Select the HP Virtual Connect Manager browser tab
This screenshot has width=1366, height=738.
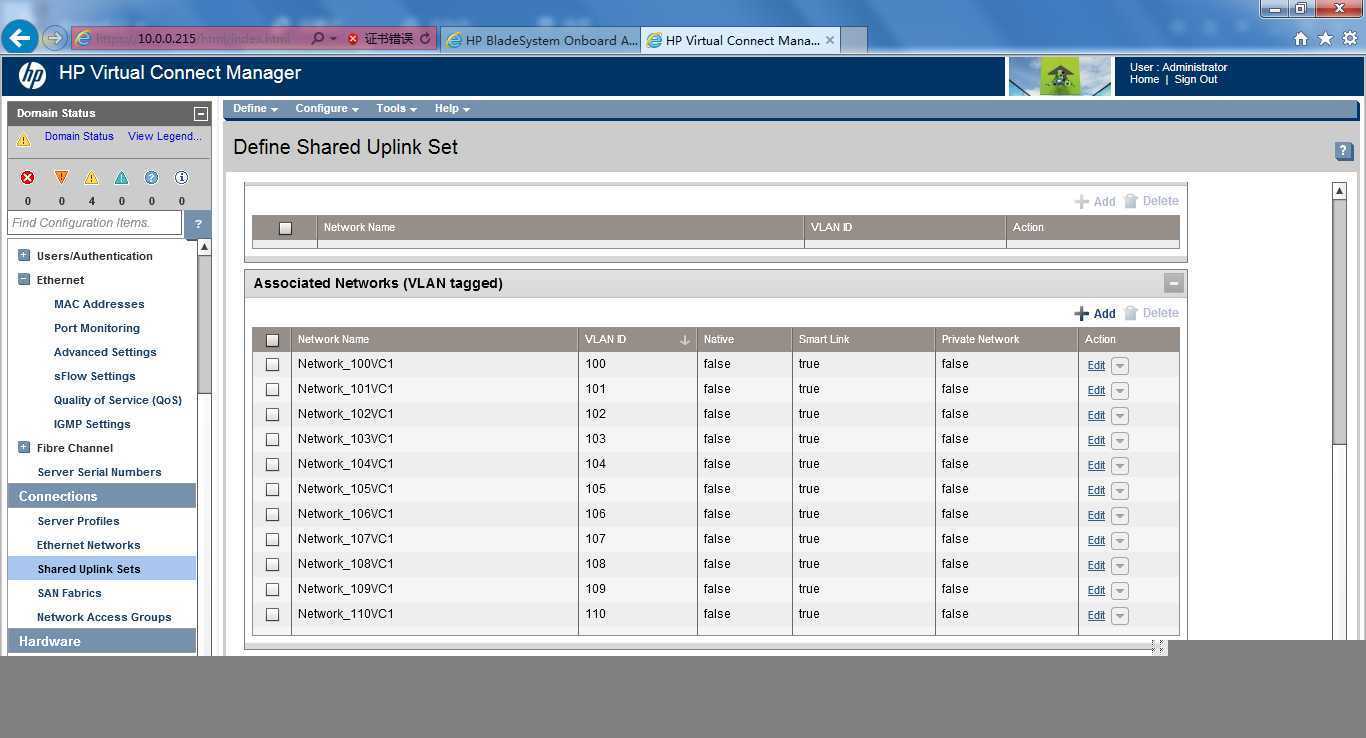[x=741, y=40]
